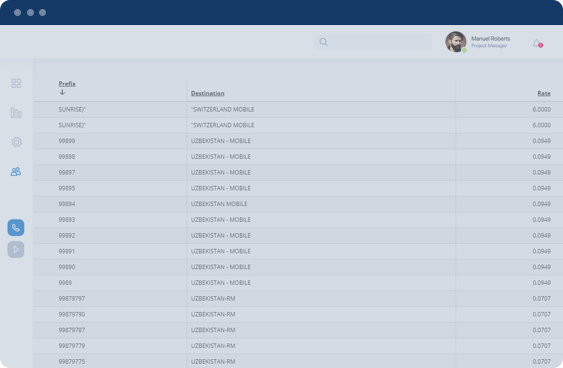
Task: Select the row with prefix 99899
Action: 298,141
